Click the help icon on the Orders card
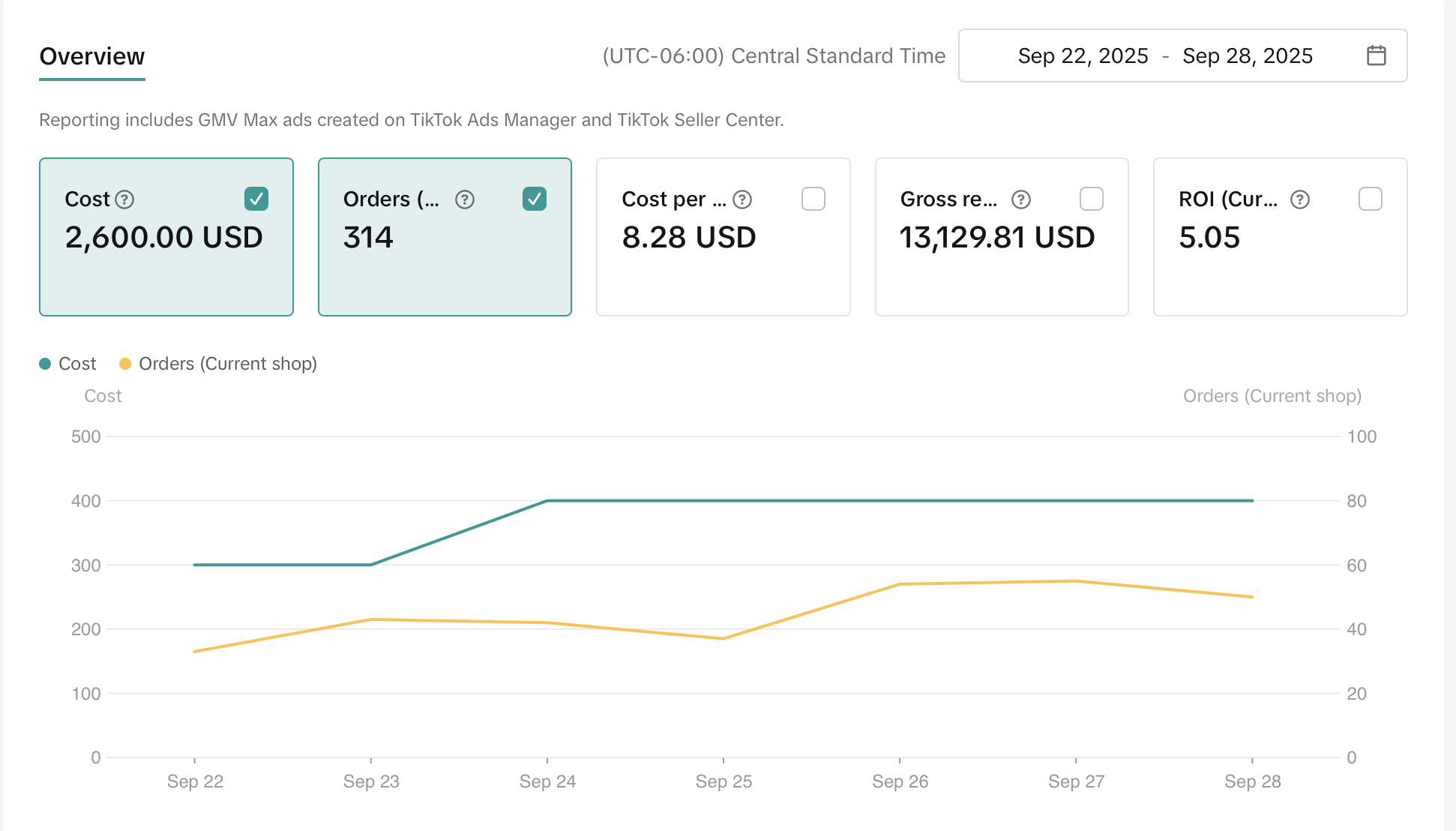The height and width of the screenshot is (831, 1456). 465,199
